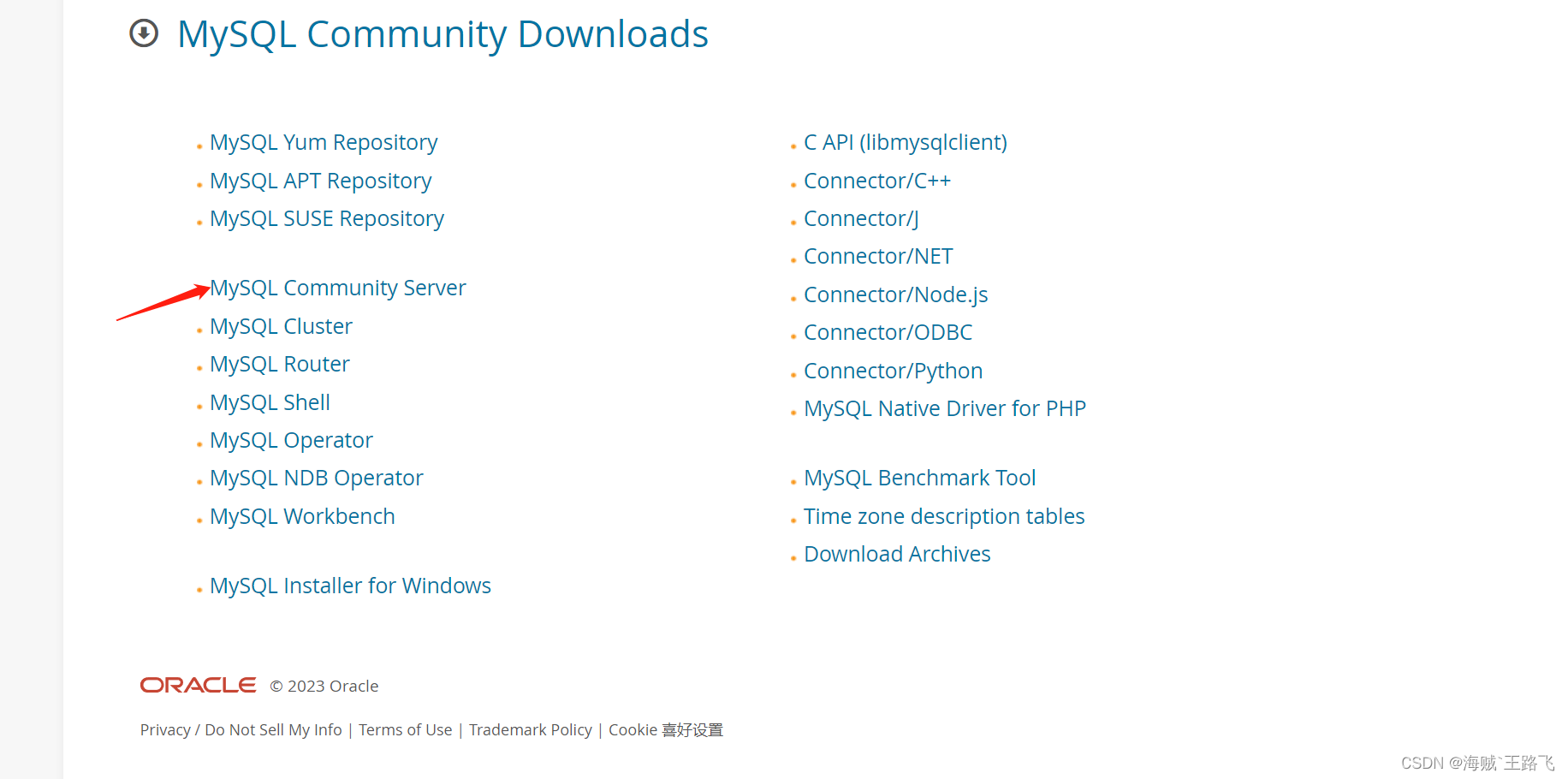1568x779 pixels.
Task: Open Trademark Policy footer link
Action: click(531, 730)
